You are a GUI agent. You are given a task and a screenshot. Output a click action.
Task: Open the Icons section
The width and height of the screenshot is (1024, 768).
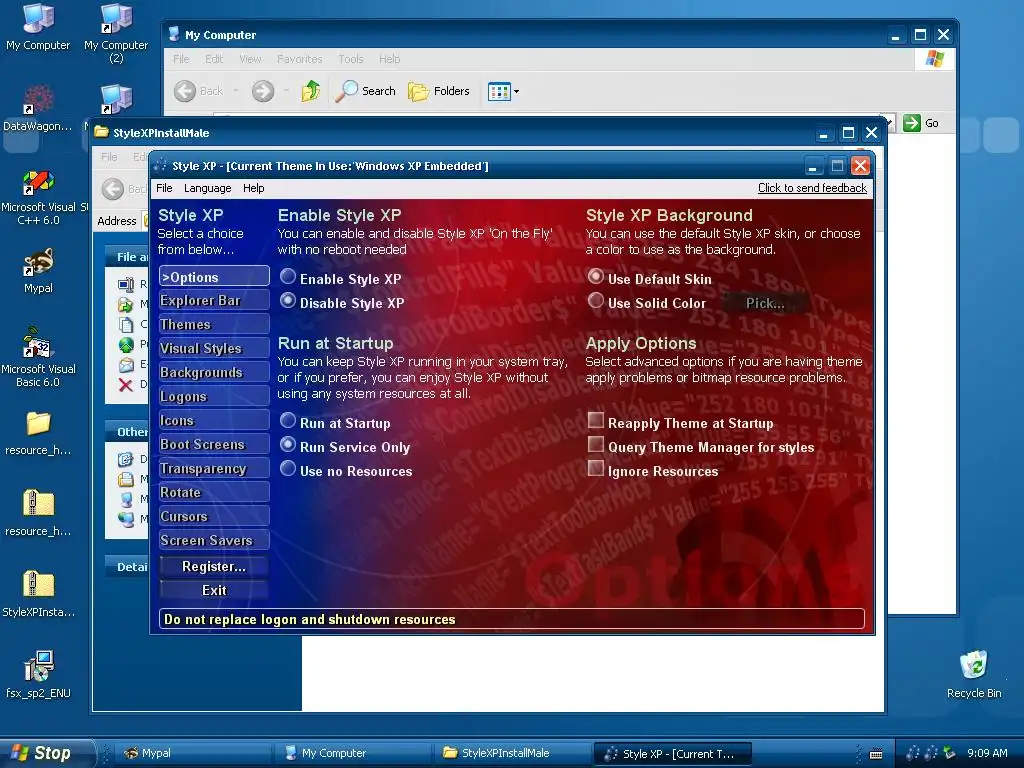point(214,421)
